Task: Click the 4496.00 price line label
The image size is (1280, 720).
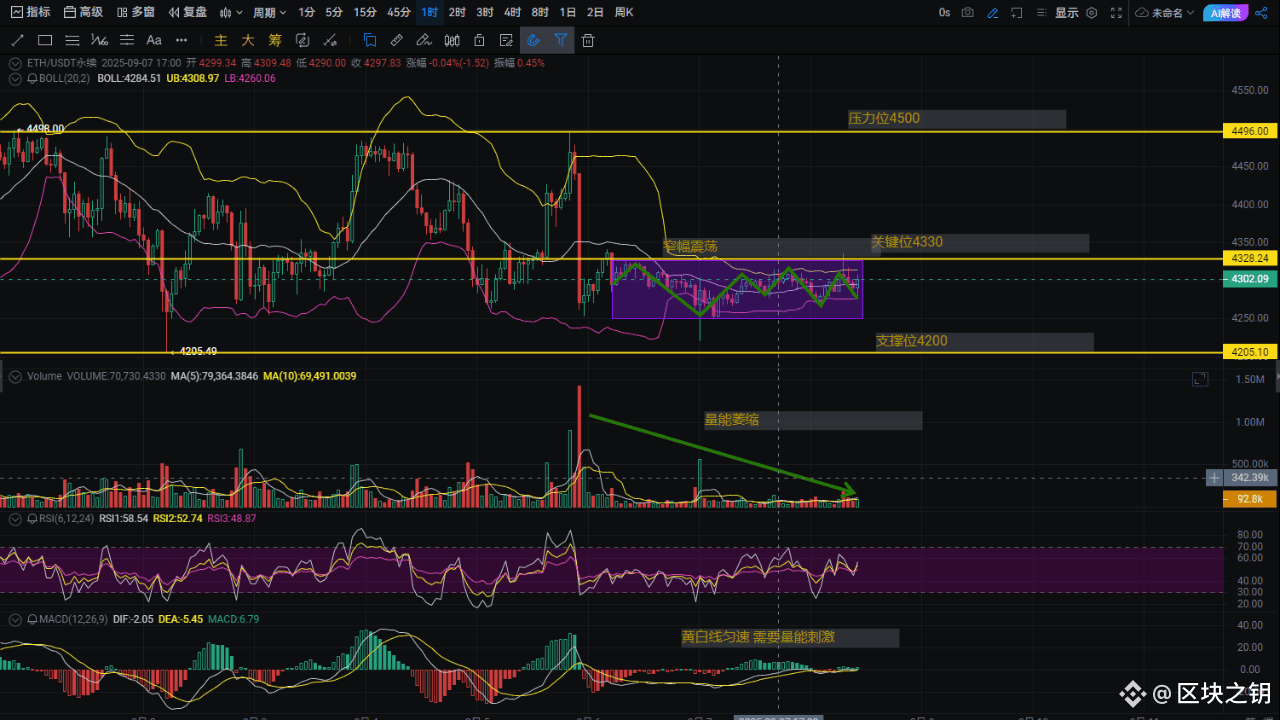Action: (x=1251, y=131)
